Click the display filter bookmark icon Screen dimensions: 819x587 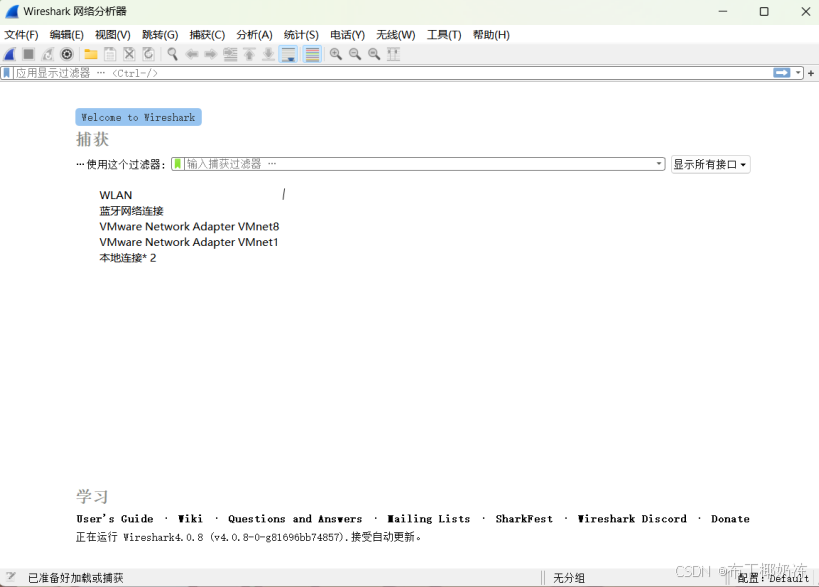[7, 73]
